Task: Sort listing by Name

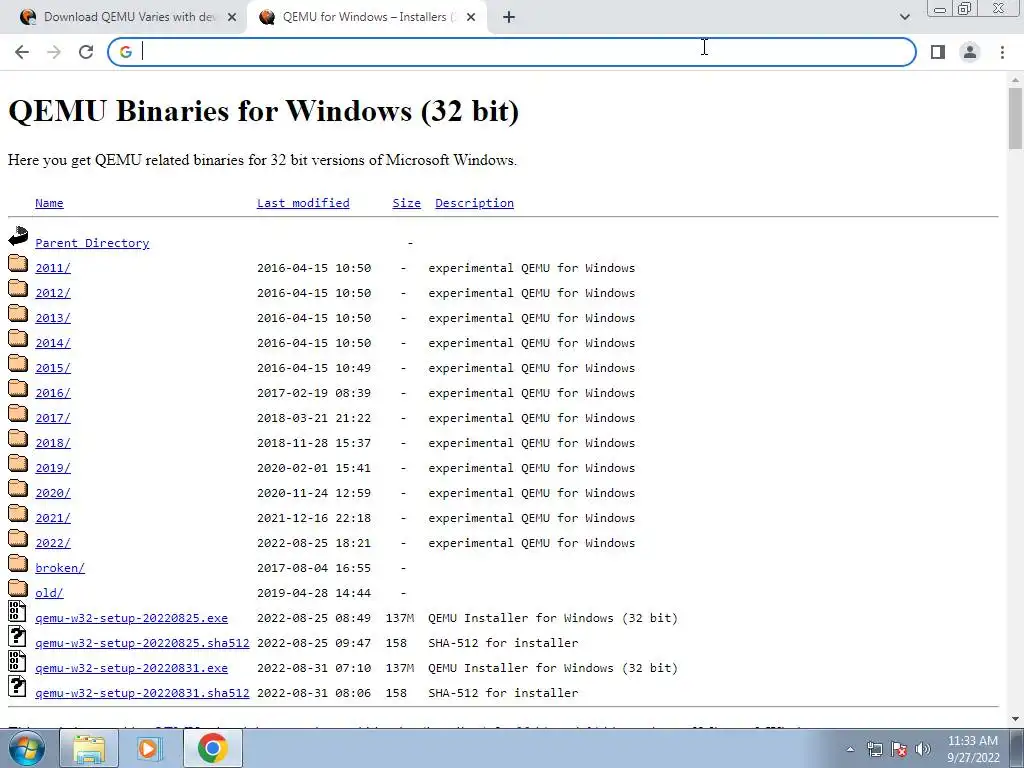Action: (x=49, y=203)
